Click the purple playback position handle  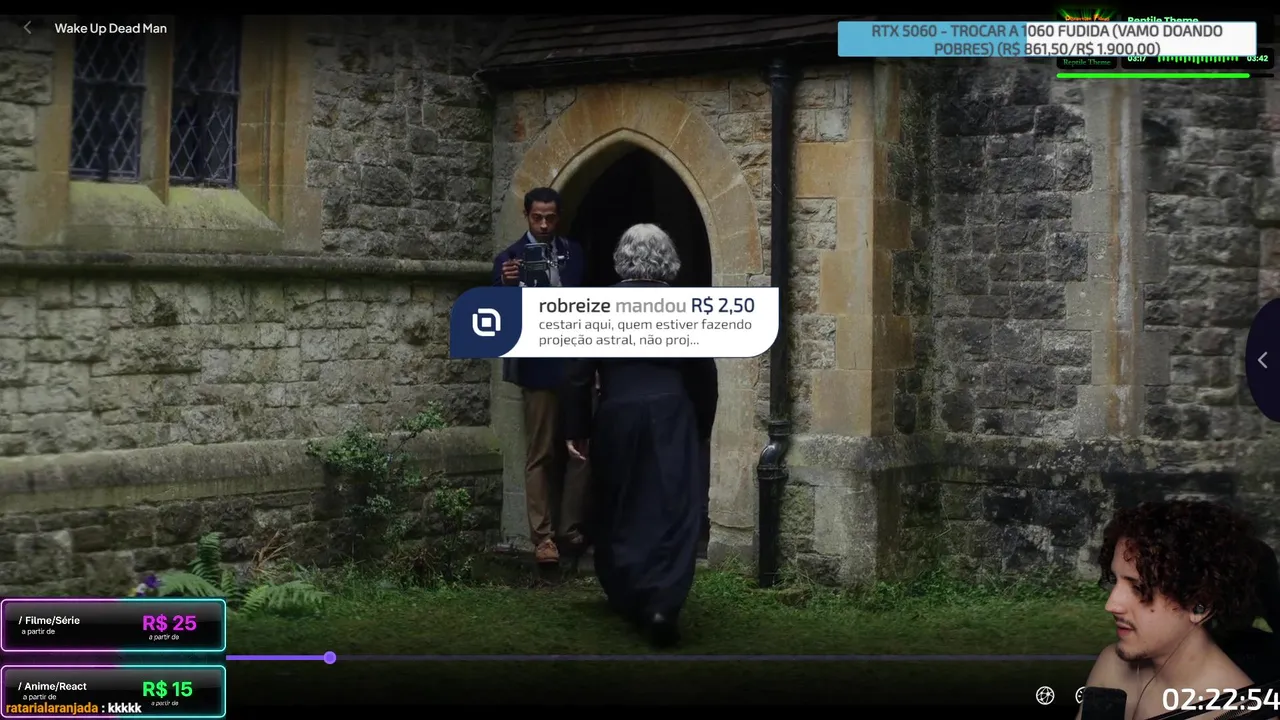(330, 657)
